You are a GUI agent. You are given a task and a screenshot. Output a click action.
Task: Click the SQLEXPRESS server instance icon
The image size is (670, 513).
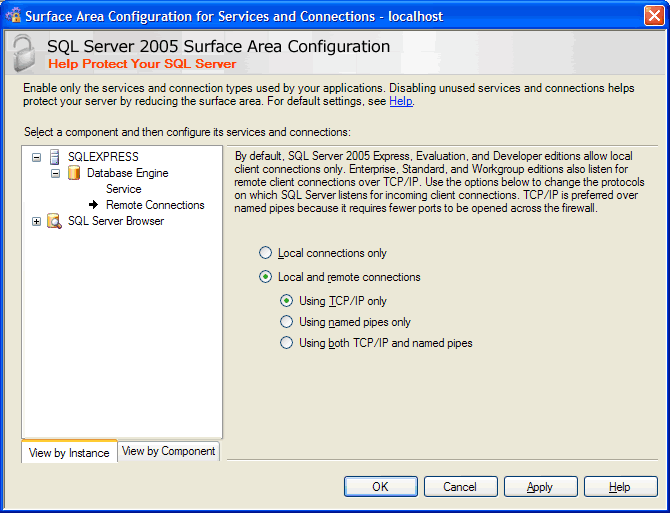pos(54,157)
